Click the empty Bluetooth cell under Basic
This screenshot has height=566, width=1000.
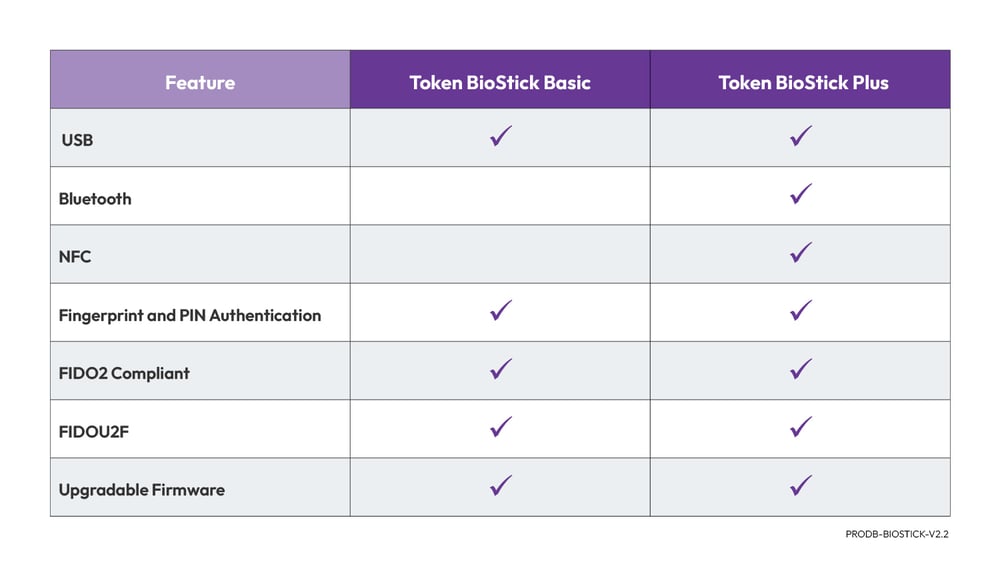(500, 196)
